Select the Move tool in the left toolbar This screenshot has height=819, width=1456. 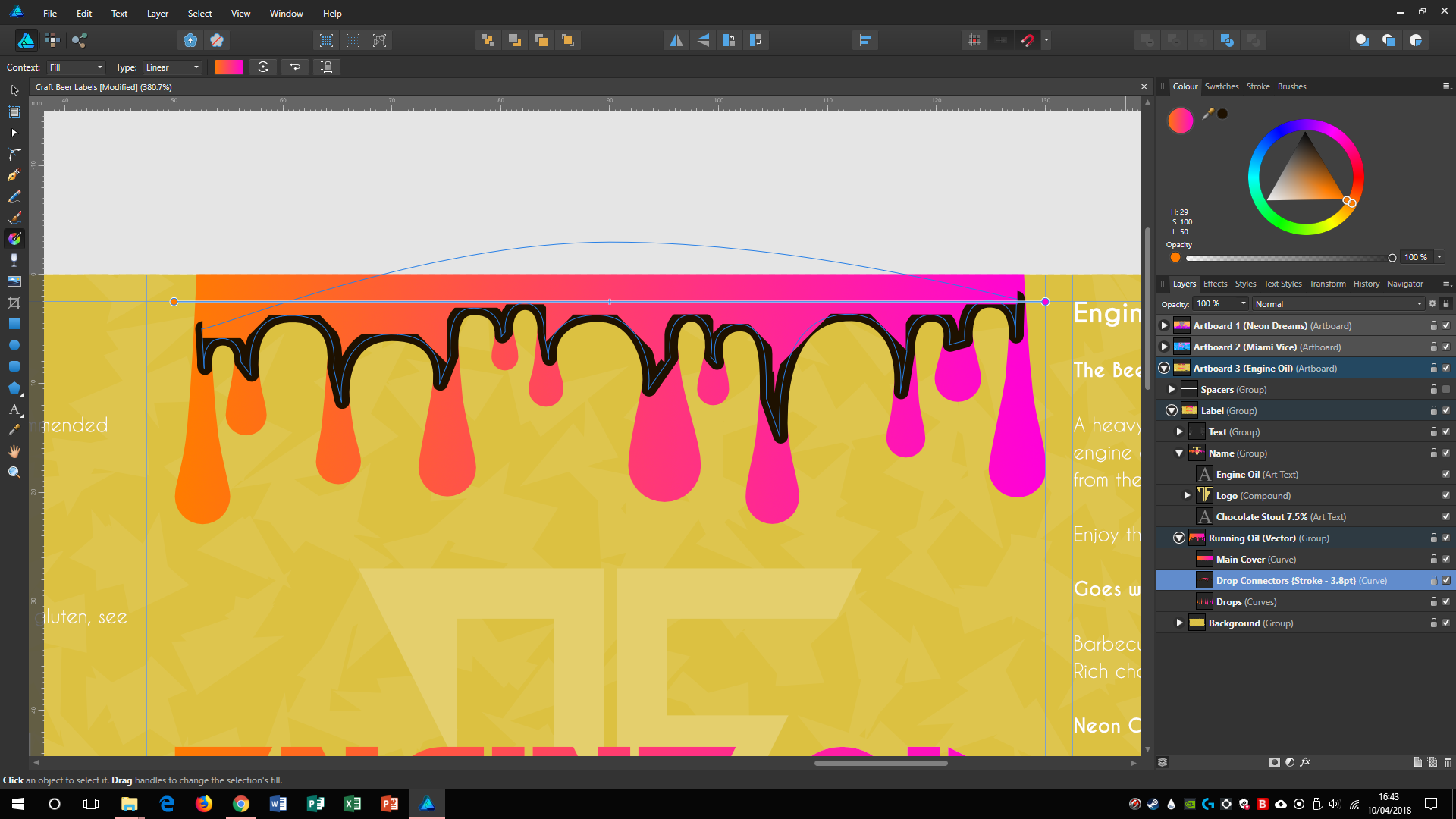tap(14, 90)
